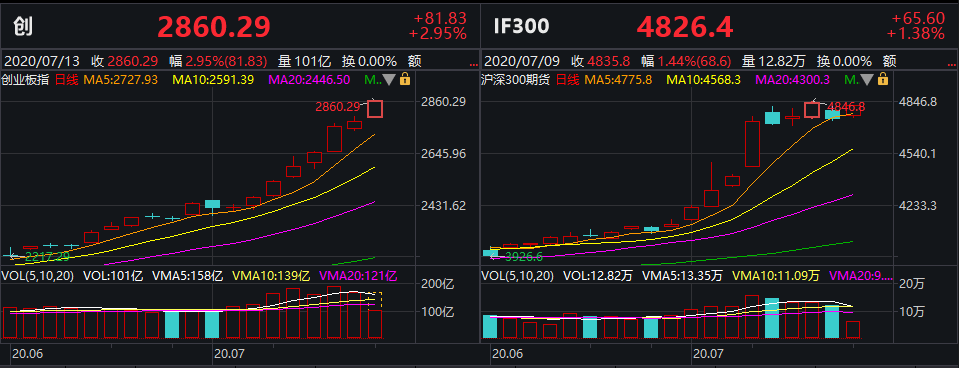Click the VOL:12.82万 label
This screenshot has height=368, width=959.
[x=598, y=276]
